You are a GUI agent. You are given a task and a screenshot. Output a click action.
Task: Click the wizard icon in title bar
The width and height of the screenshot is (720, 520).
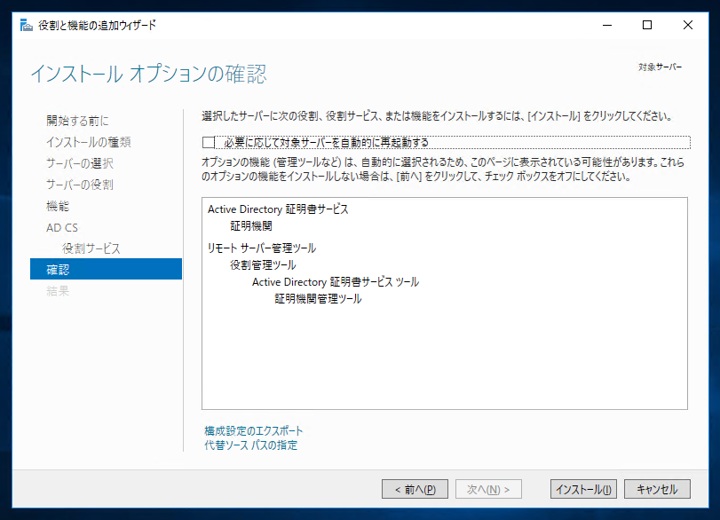tap(26, 25)
